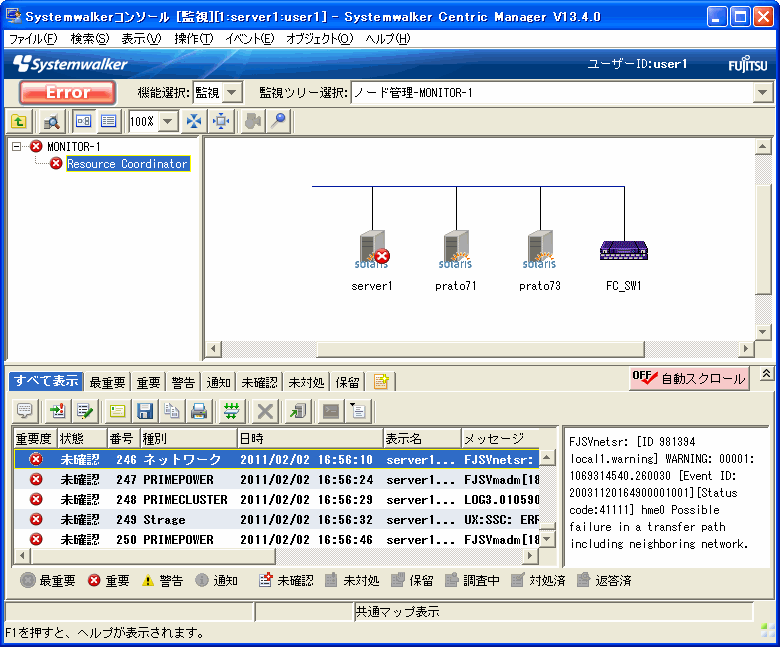Image resolution: width=780 pixels, height=647 pixels.
Task: Select the FC_SW1 switch icon
Action: pos(624,250)
